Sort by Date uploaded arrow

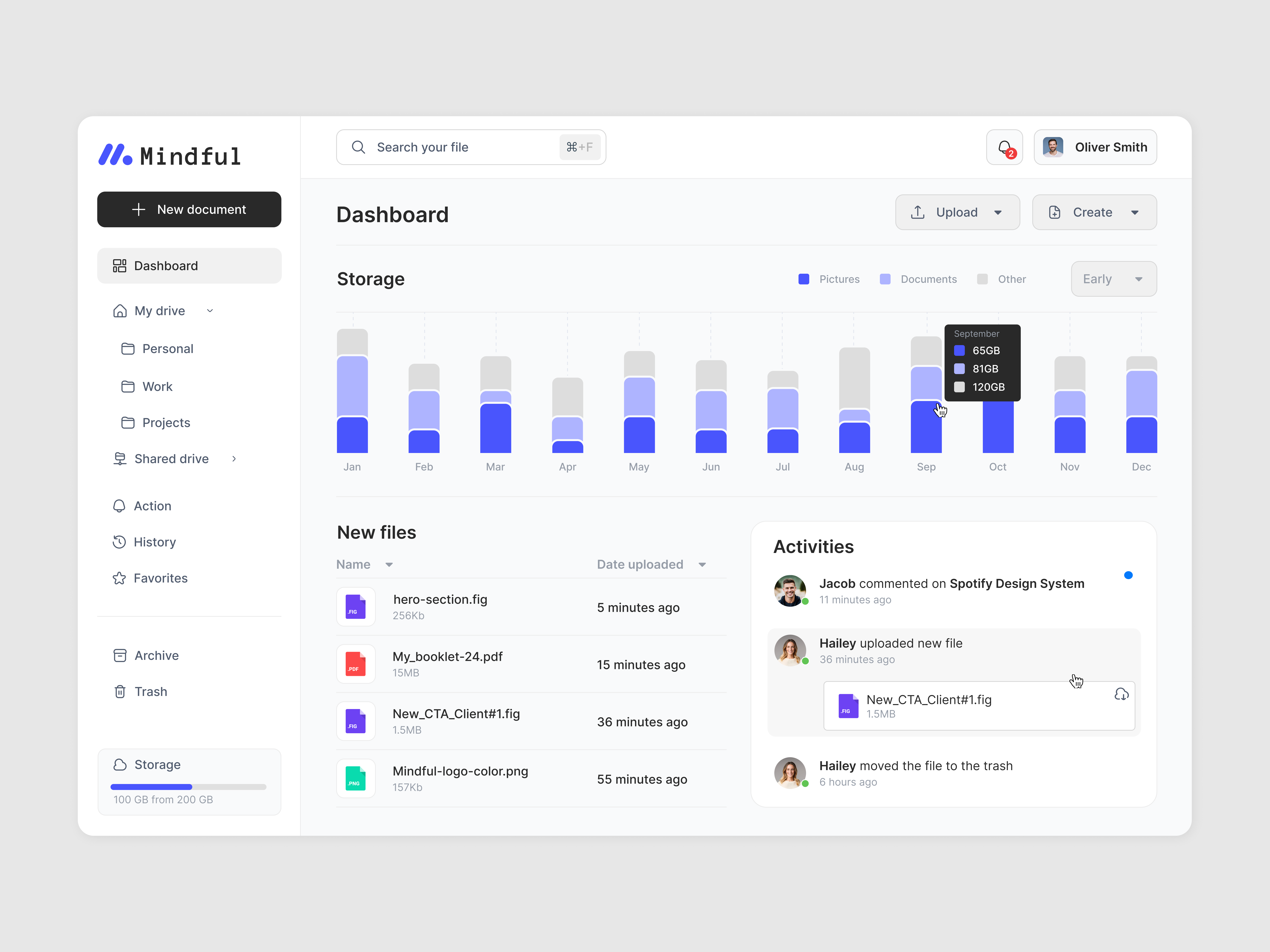pyautogui.click(x=702, y=565)
